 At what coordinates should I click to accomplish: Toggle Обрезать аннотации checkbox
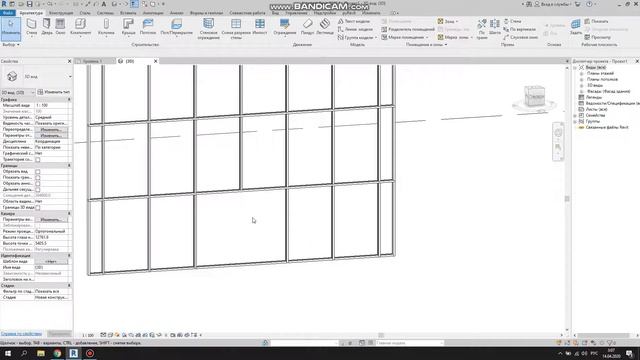pyautogui.click(x=38, y=184)
